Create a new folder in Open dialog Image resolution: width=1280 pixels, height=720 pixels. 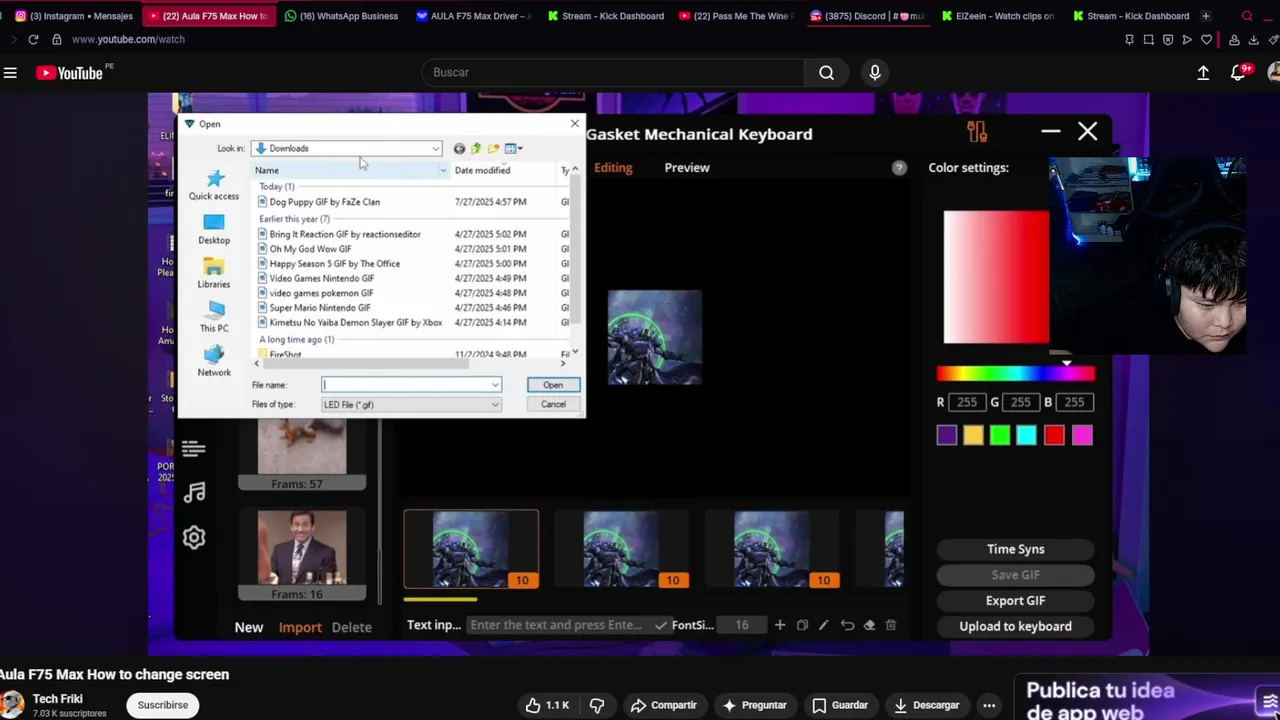493,148
